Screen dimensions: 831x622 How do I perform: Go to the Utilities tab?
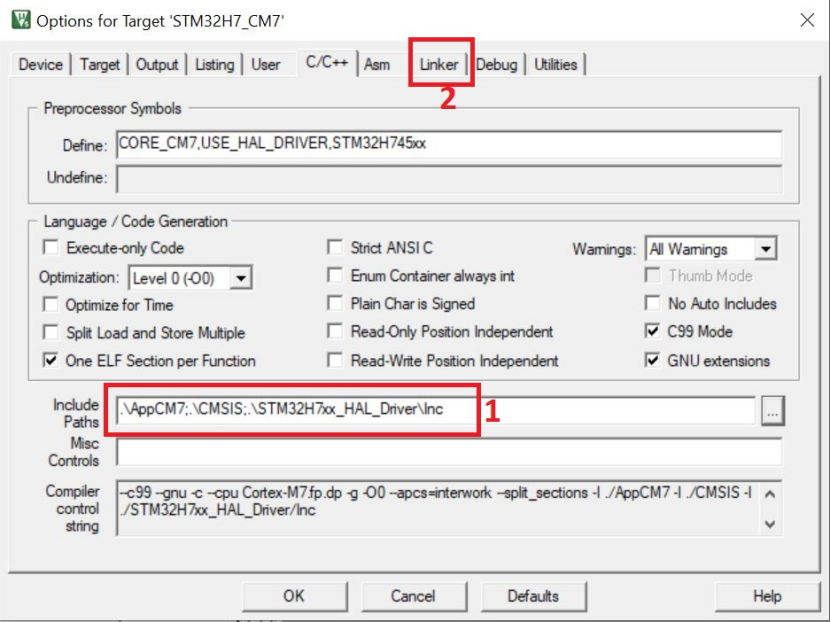[555, 63]
